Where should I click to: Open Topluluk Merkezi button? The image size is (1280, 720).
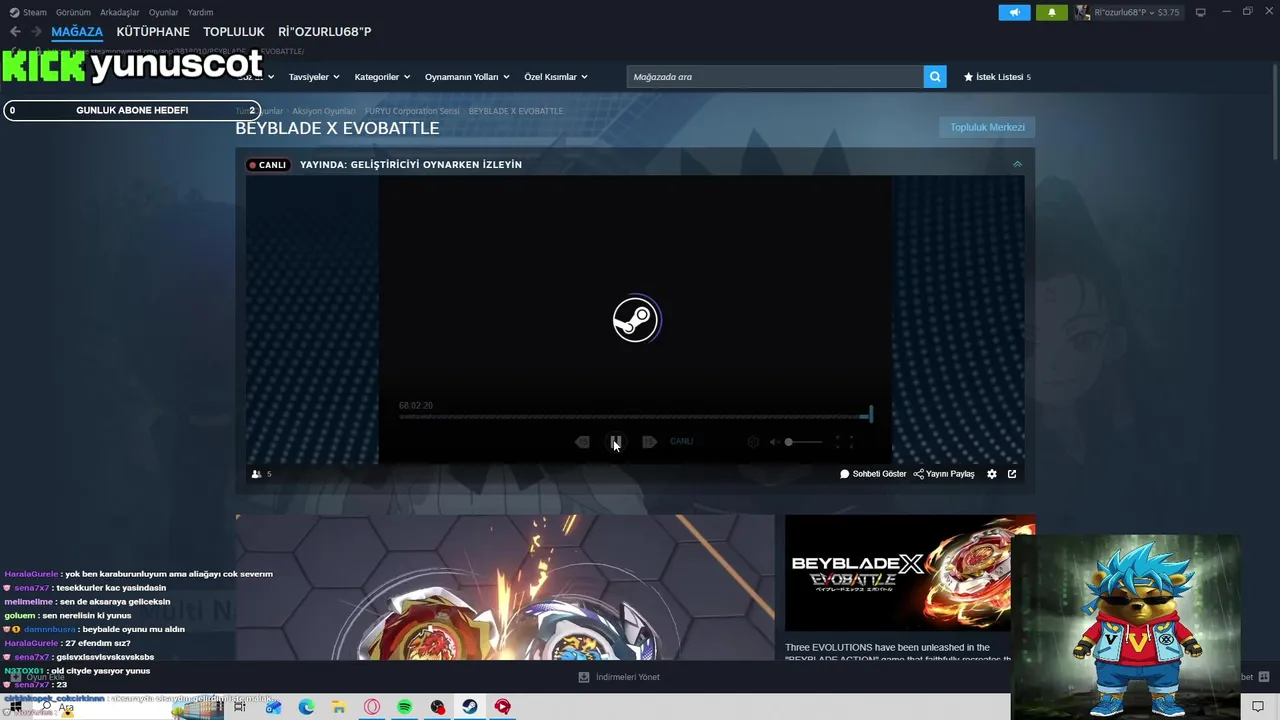tap(987, 127)
